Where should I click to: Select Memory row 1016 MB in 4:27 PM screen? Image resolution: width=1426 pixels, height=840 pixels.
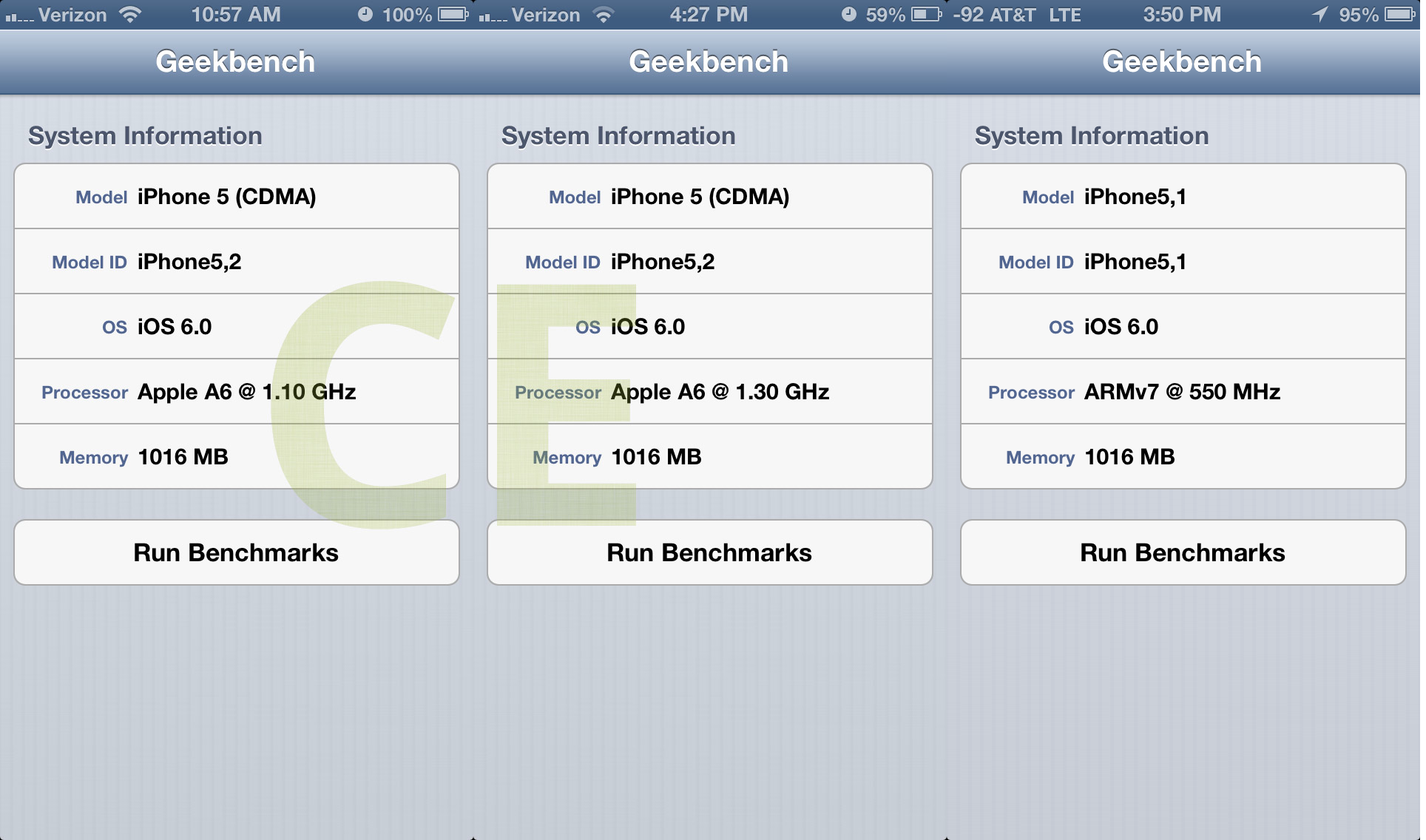[710, 457]
